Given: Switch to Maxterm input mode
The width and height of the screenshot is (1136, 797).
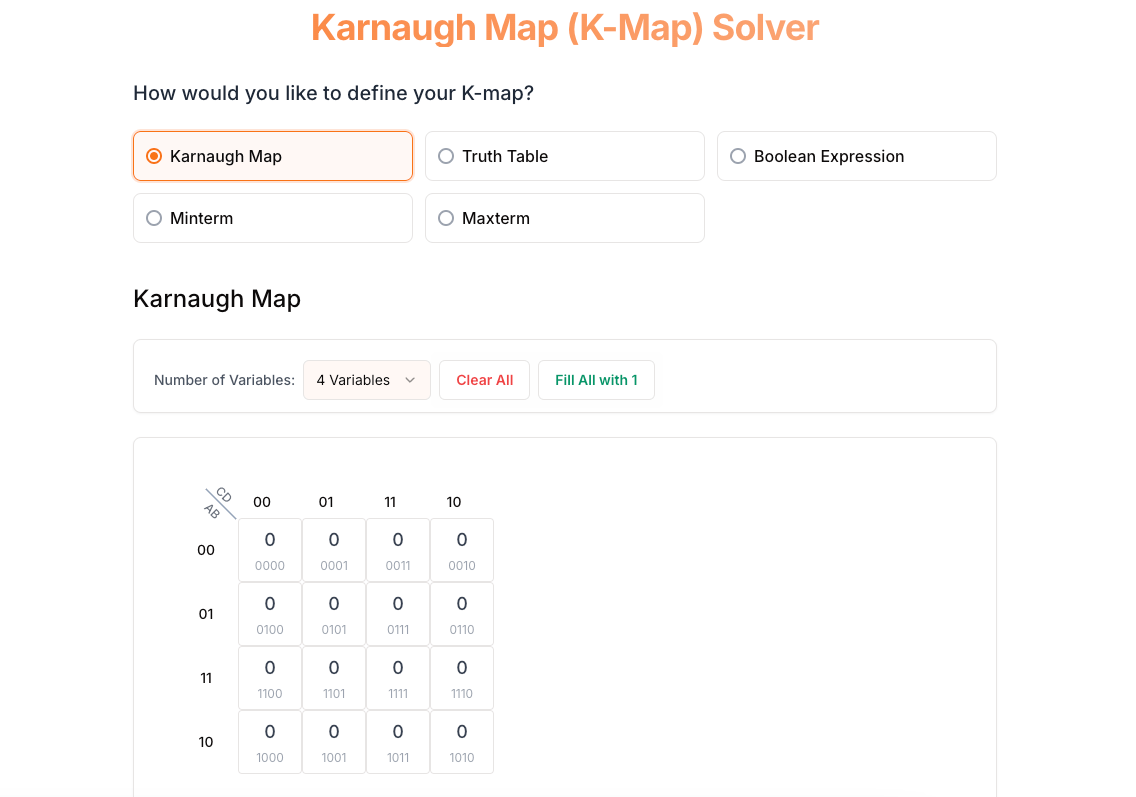Looking at the screenshot, I should pyautogui.click(x=564, y=218).
